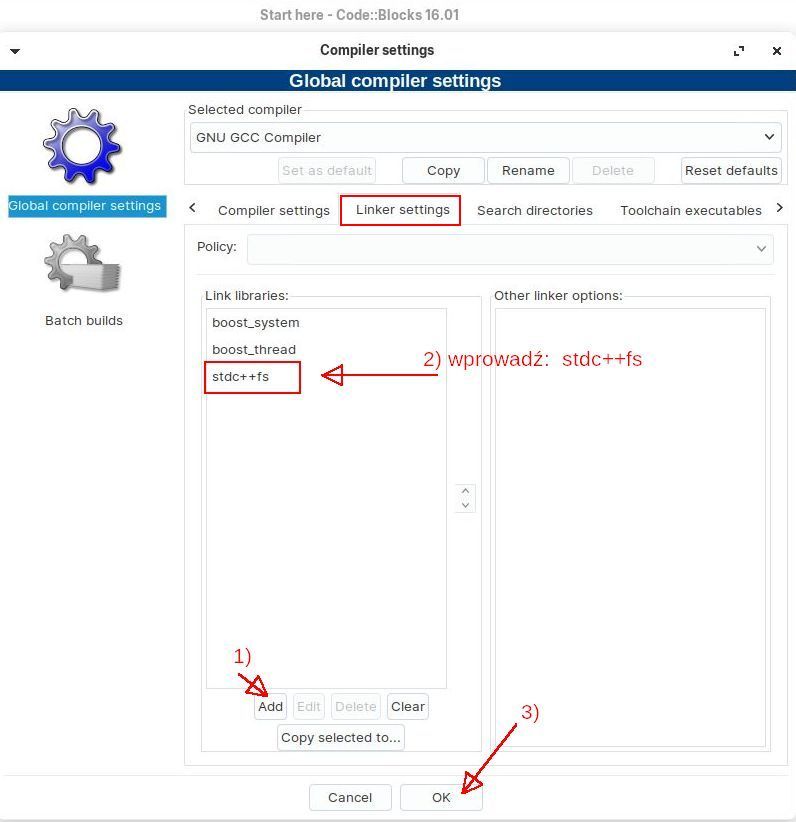Switch to the Compiler settings tab
The image size is (796, 822).
tap(274, 210)
